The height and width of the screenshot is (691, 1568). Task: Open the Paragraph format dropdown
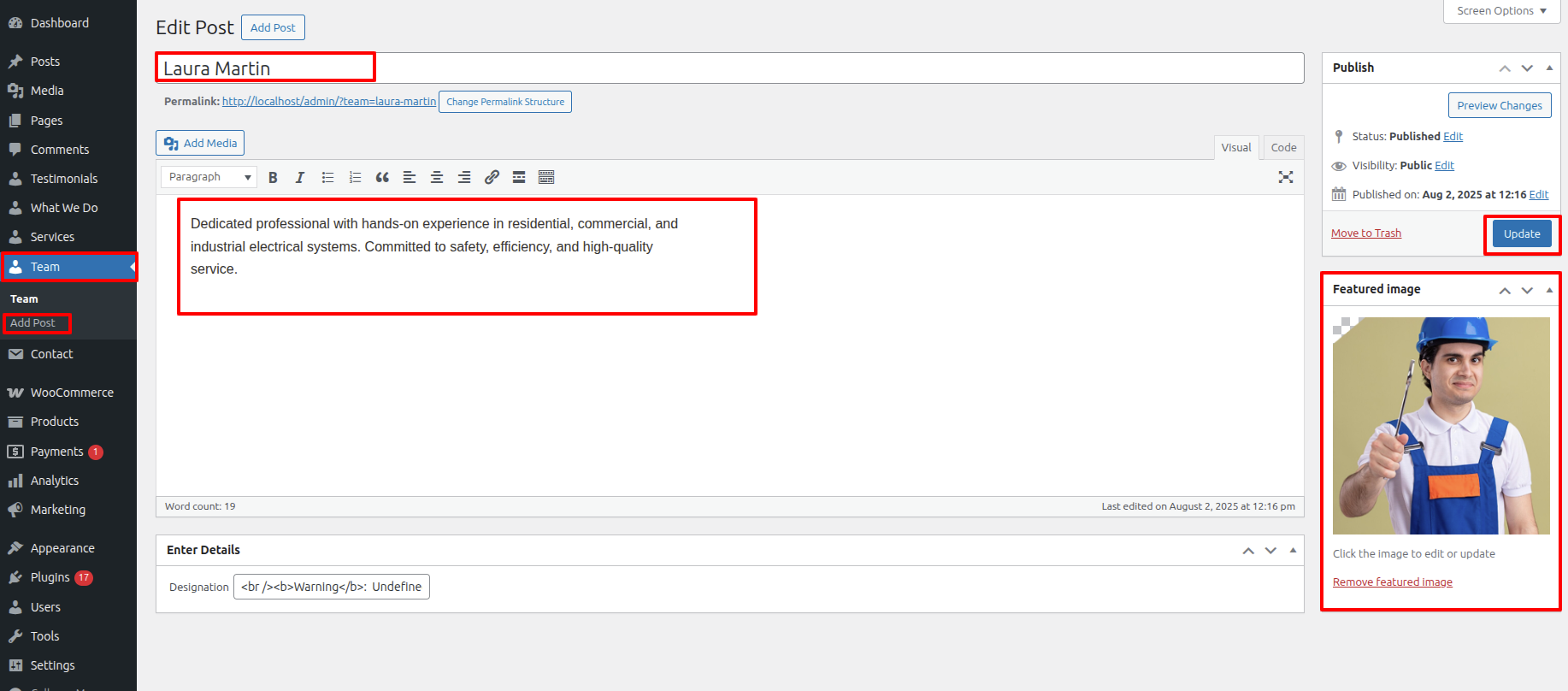209,177
